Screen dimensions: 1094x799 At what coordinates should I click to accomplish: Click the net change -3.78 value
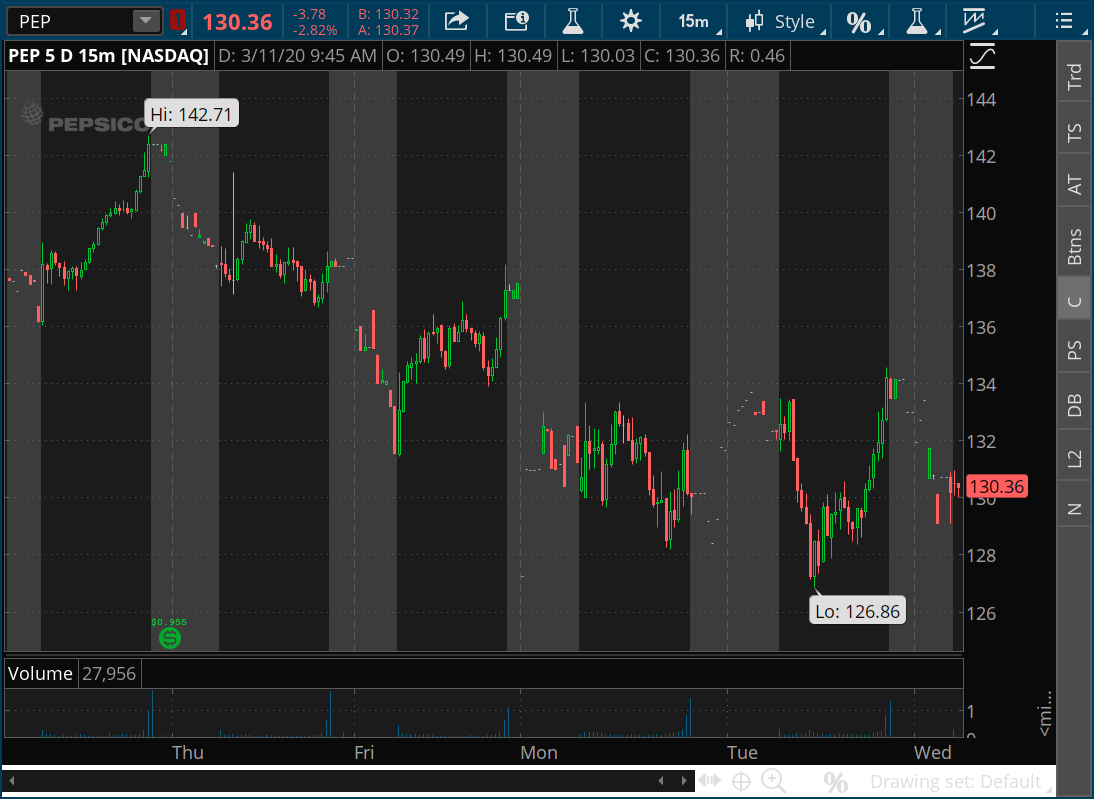(x=308, y=14)
